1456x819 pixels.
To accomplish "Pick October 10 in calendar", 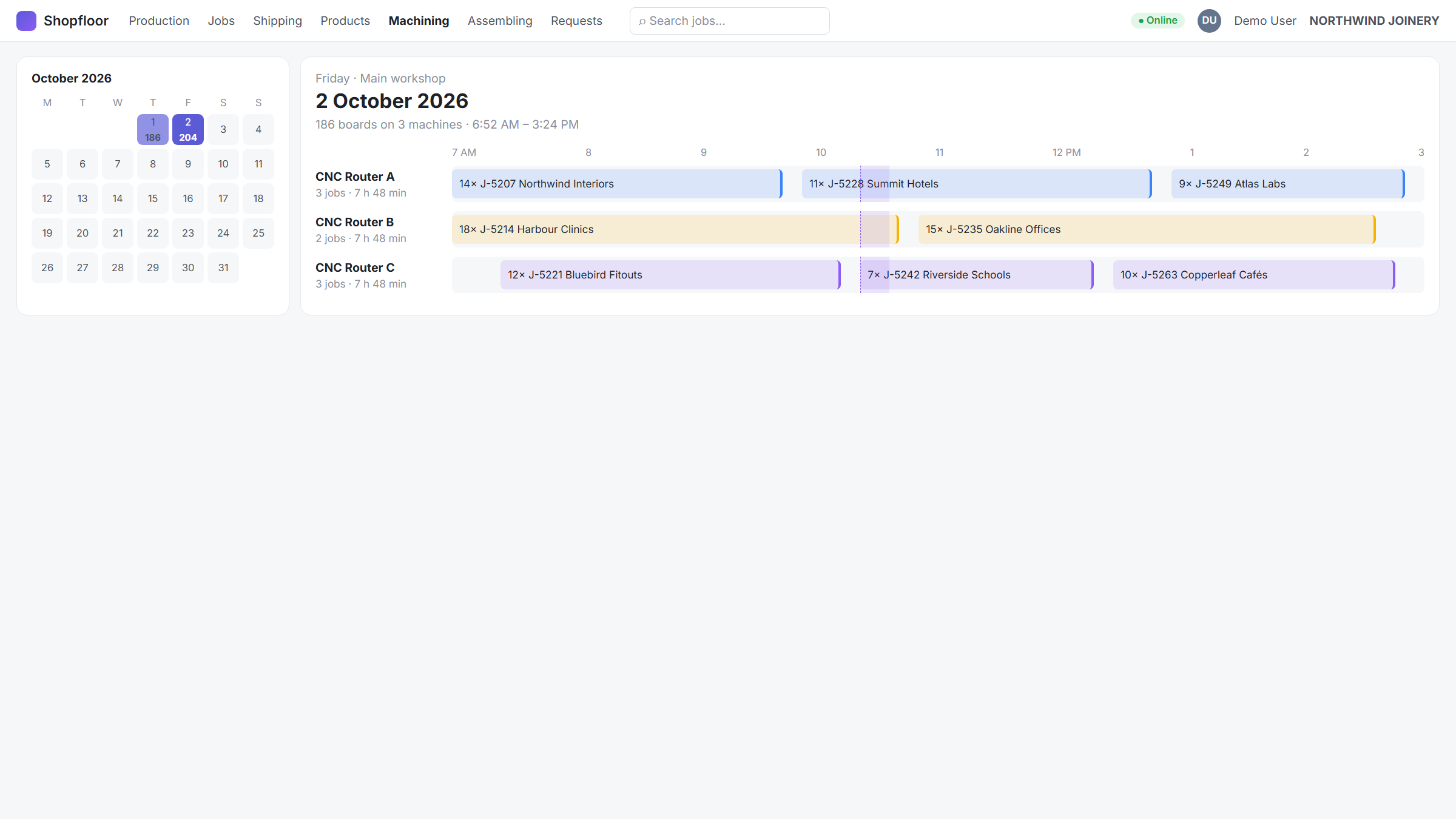I will (223, 164).
